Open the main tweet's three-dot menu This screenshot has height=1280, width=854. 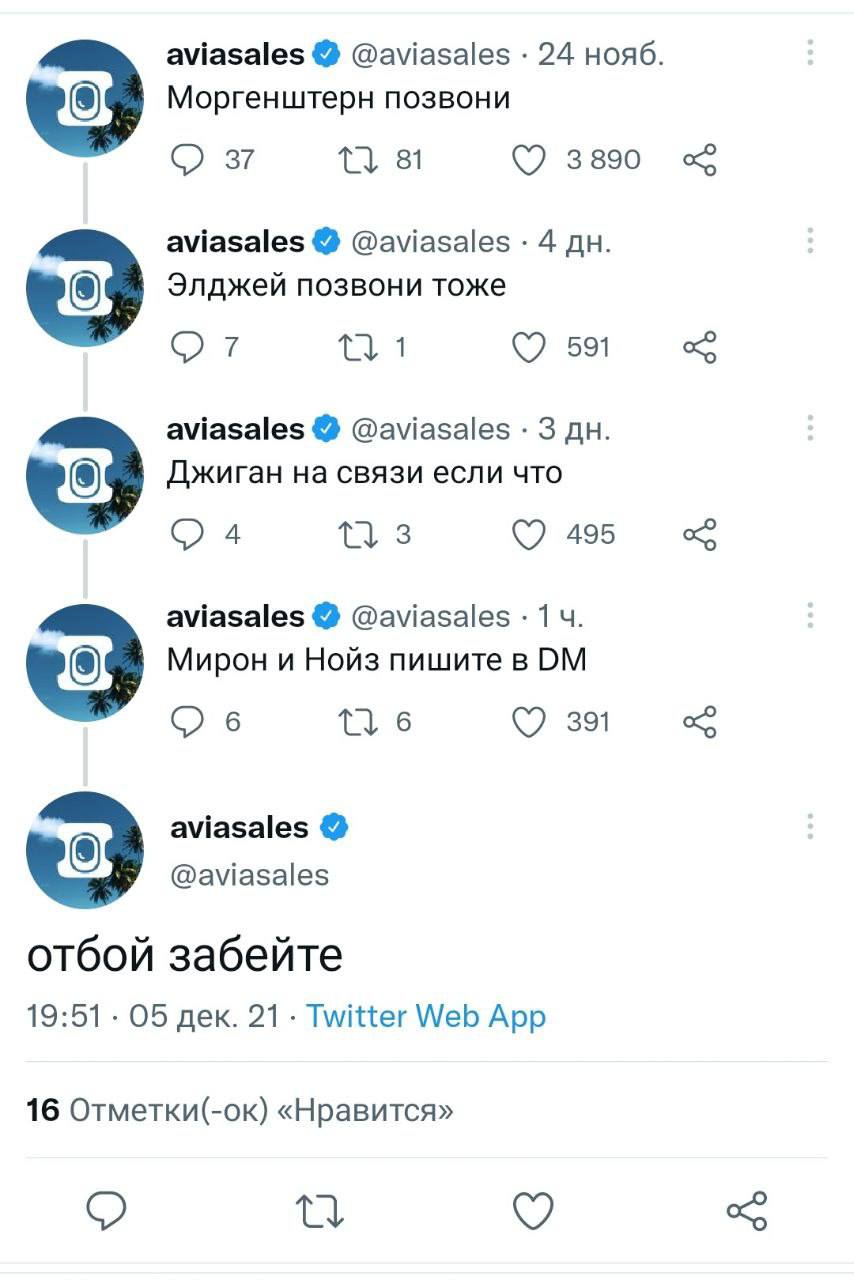coord(810,827)
